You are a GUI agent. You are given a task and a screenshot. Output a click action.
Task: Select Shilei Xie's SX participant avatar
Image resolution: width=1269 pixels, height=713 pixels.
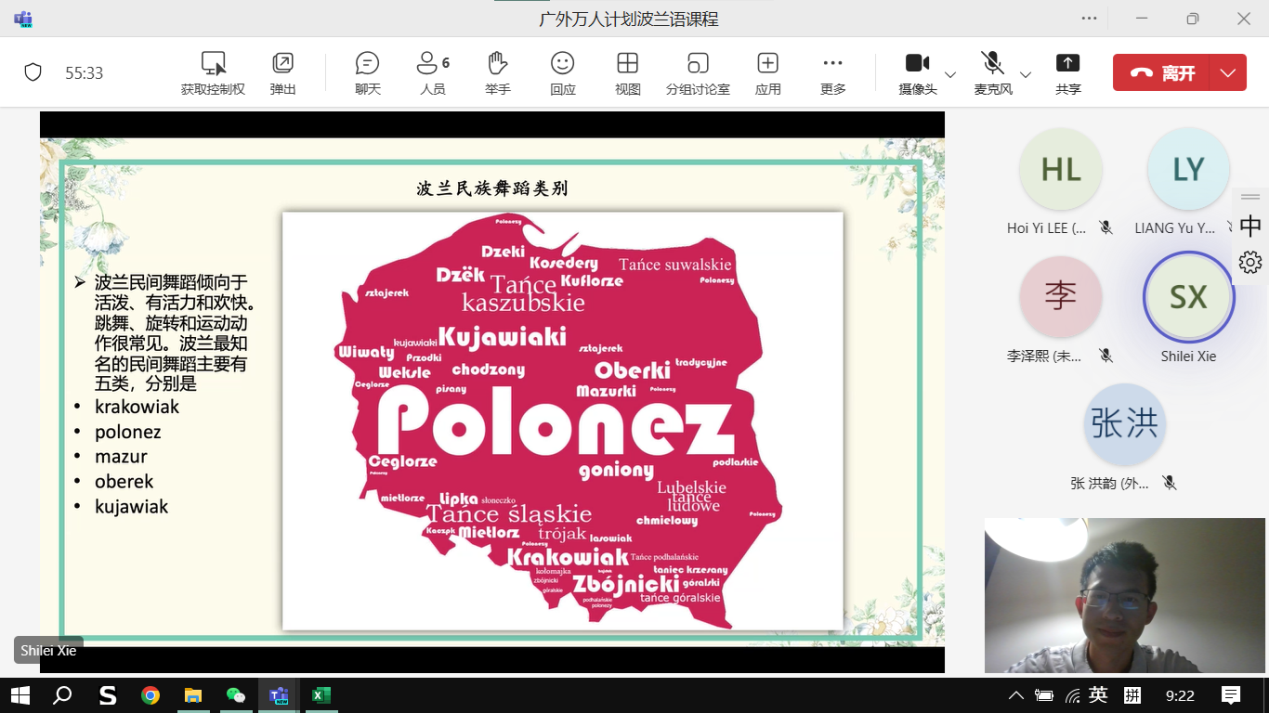[x=1188, y=297]
